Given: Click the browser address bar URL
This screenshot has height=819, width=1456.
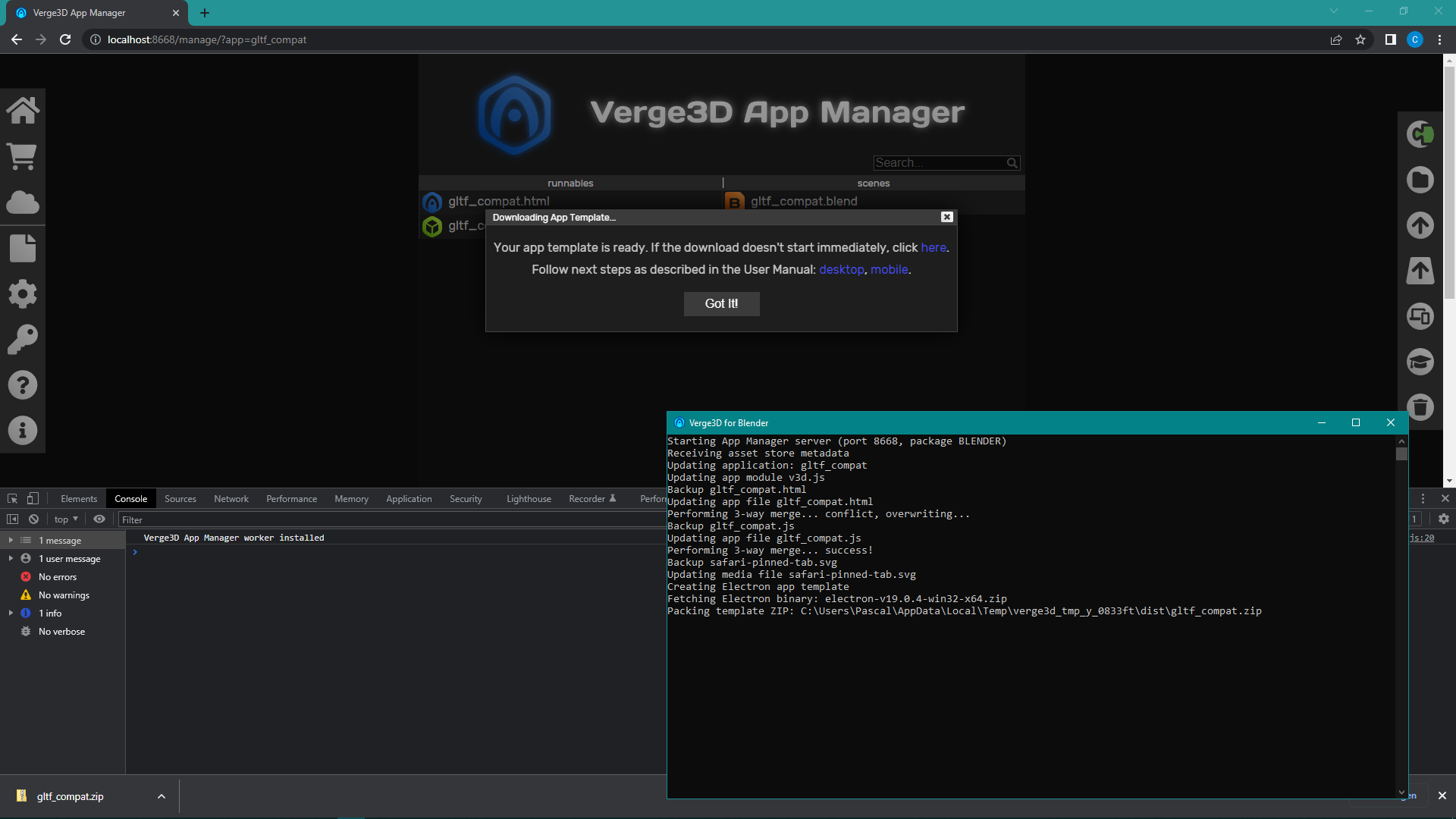Looking at the screenshot, I should 207,39.
